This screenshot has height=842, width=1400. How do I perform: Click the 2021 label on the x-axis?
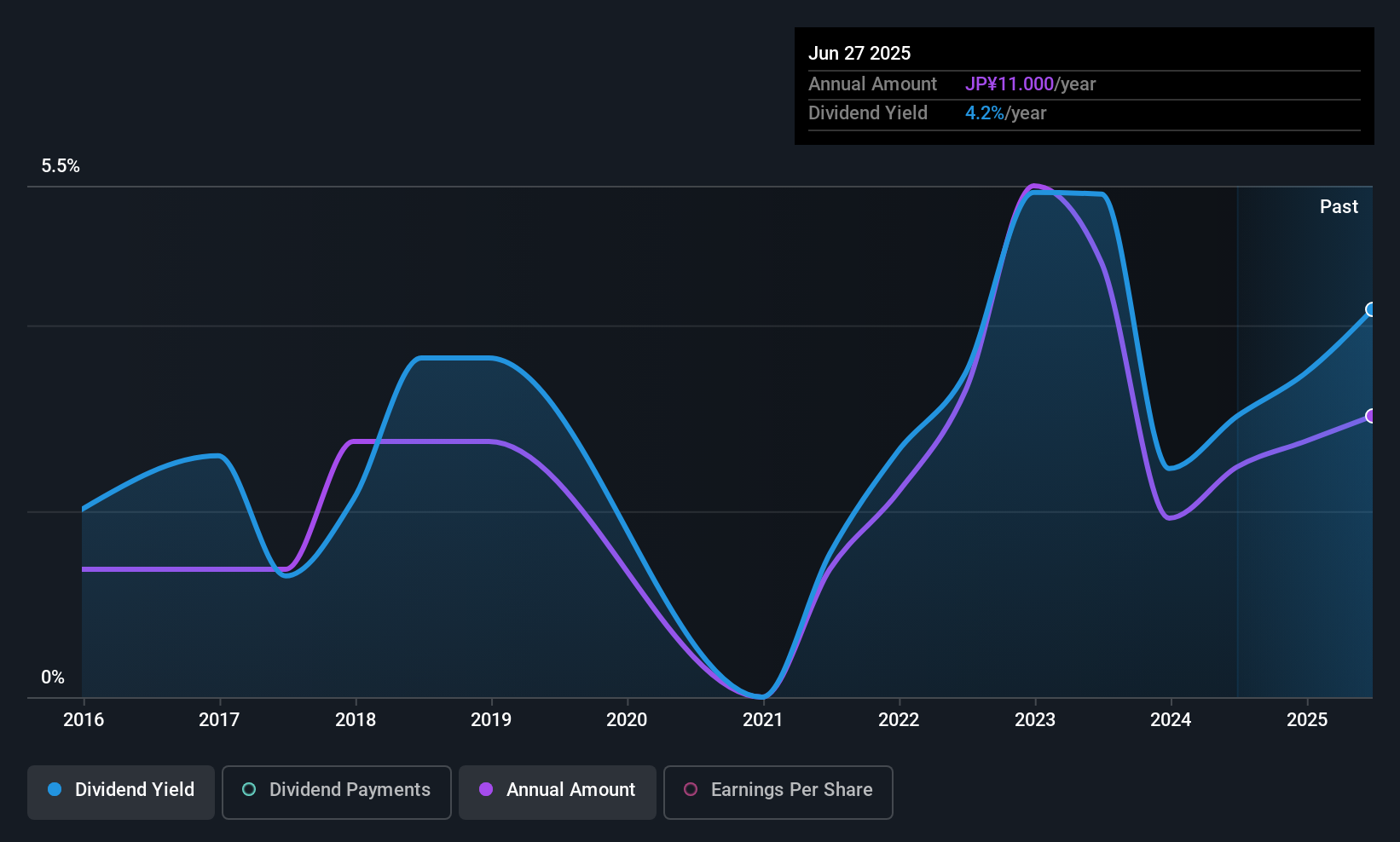762,720
